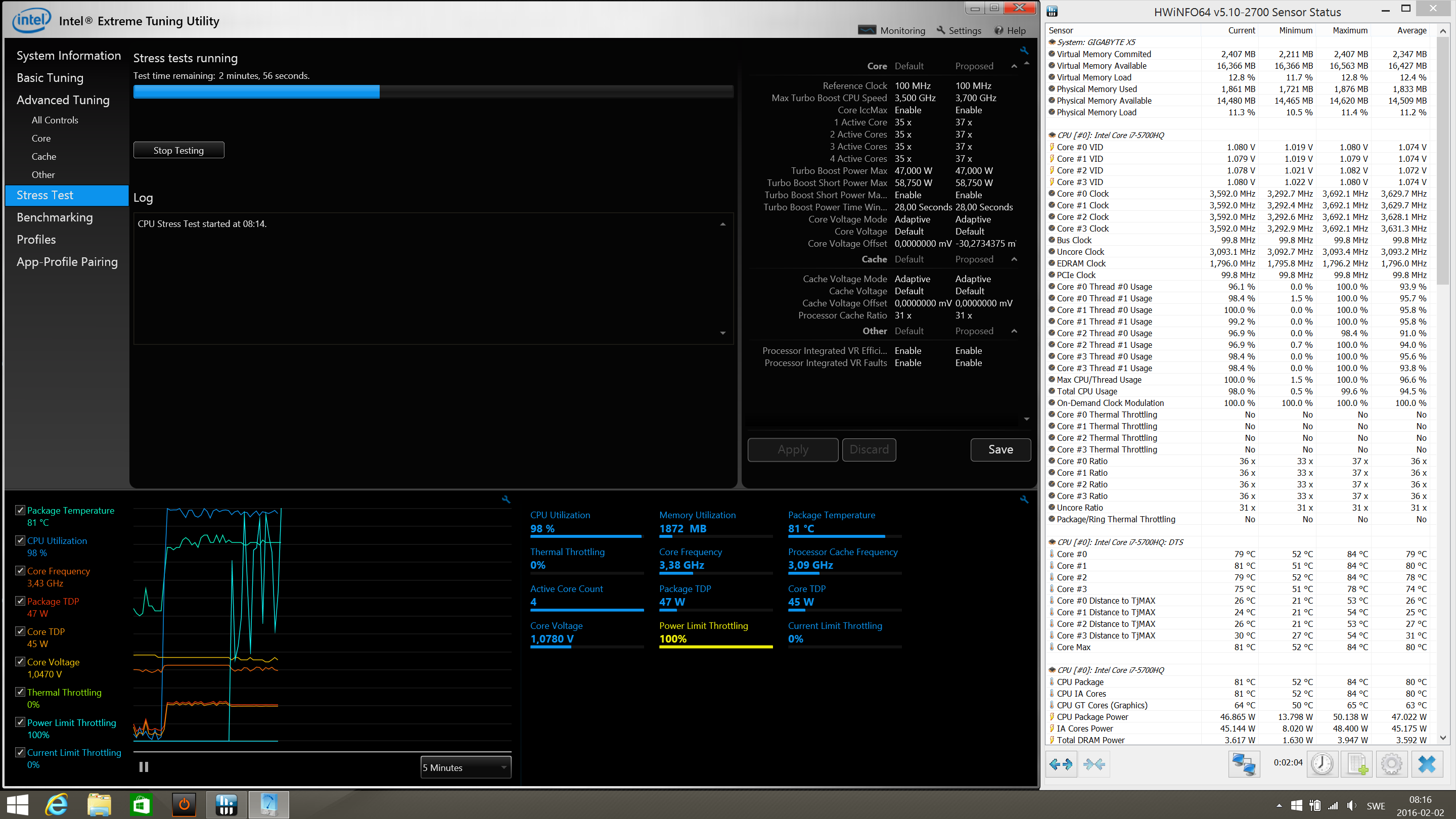Collapse the Other settings section
This screenshot has height=819, width=1456.
tap(1014, 331)
